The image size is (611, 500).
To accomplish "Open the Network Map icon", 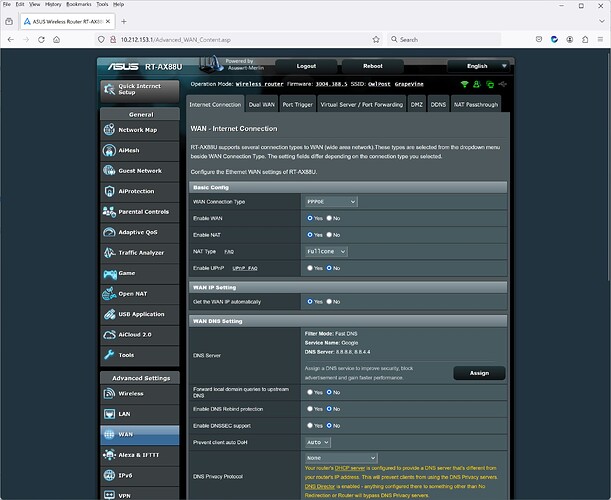I will click(x=109, y=130).
